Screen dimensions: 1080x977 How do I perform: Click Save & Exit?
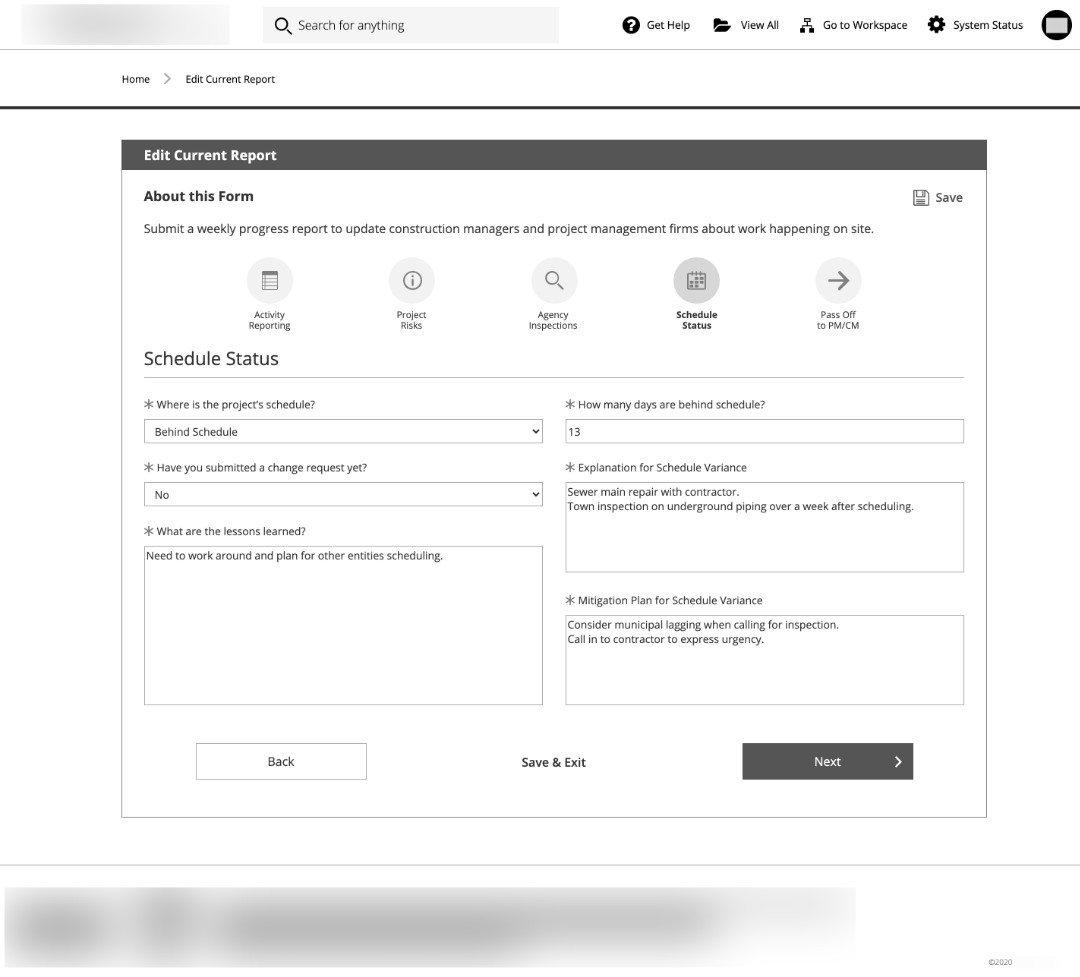(x=553, y=761)
